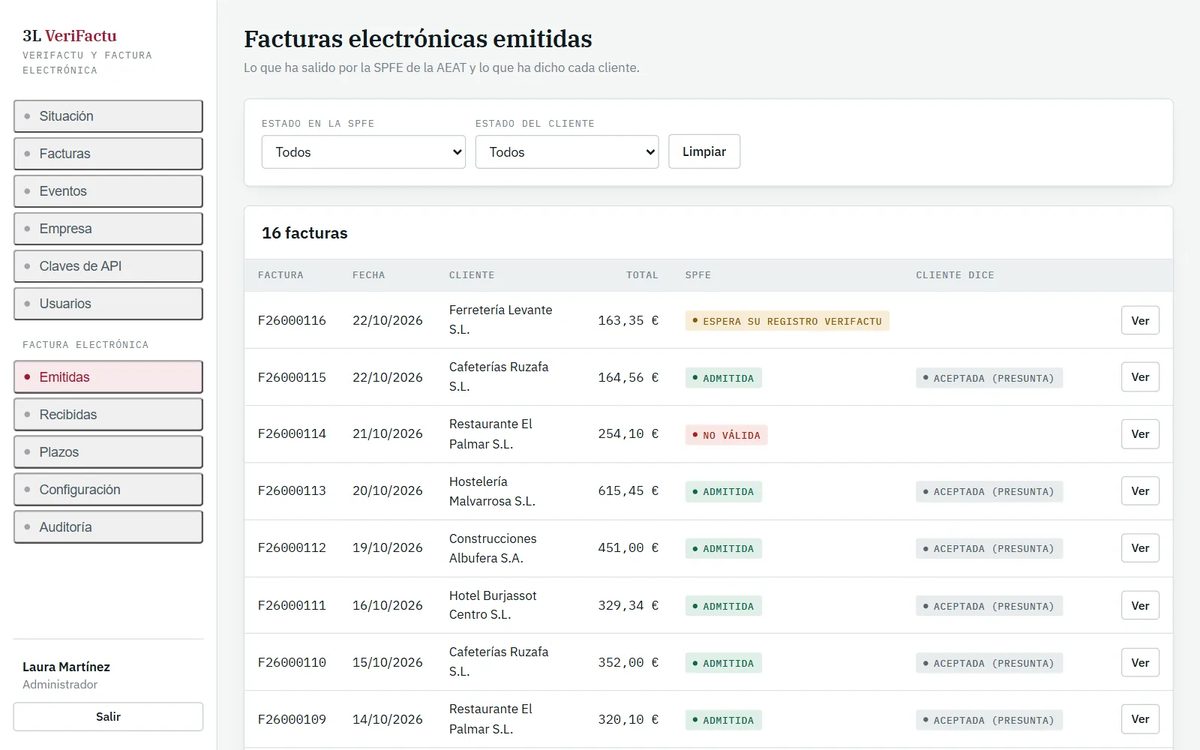Click invoice number F26000116
1200x750 pixels.
click(x=292, y=321)
